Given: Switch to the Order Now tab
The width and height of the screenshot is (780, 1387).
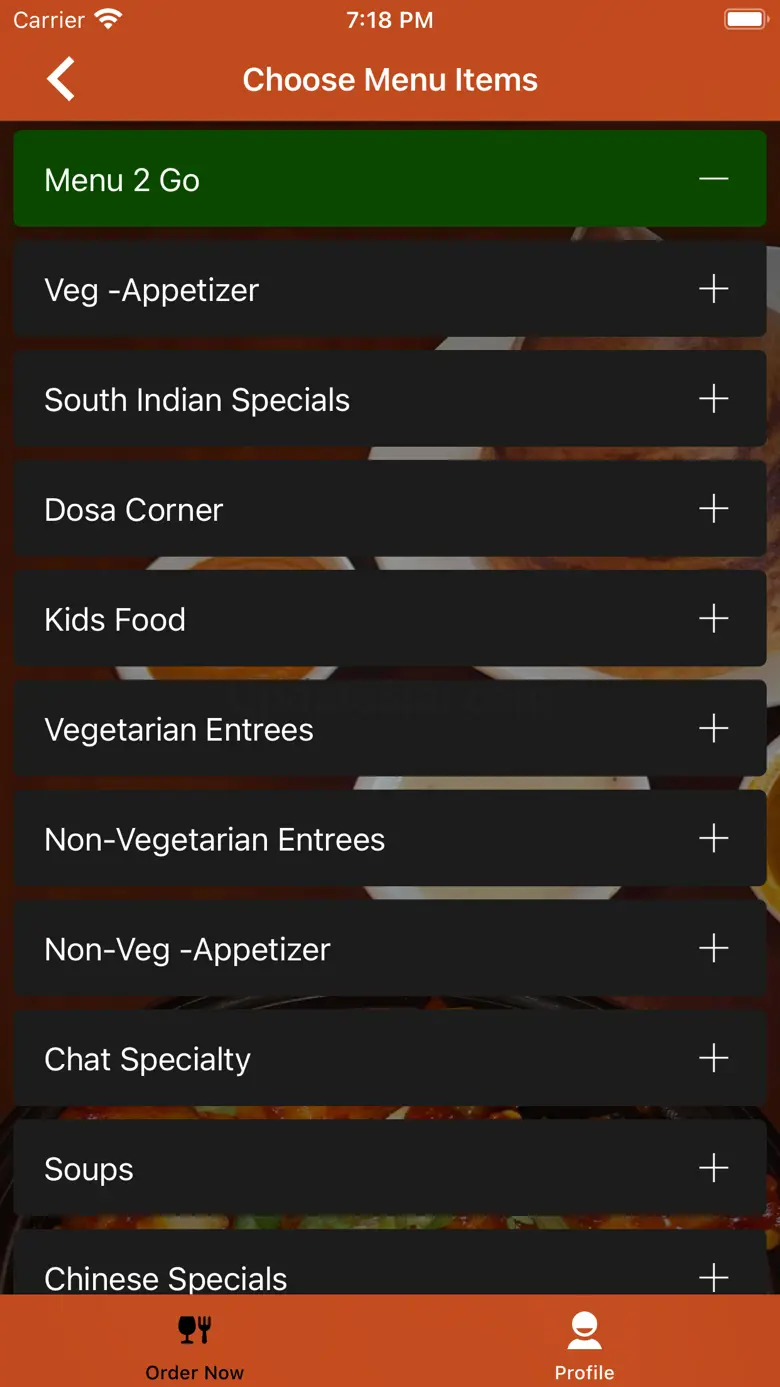Looking at the screenshot, I should (x=194, y=1372).
